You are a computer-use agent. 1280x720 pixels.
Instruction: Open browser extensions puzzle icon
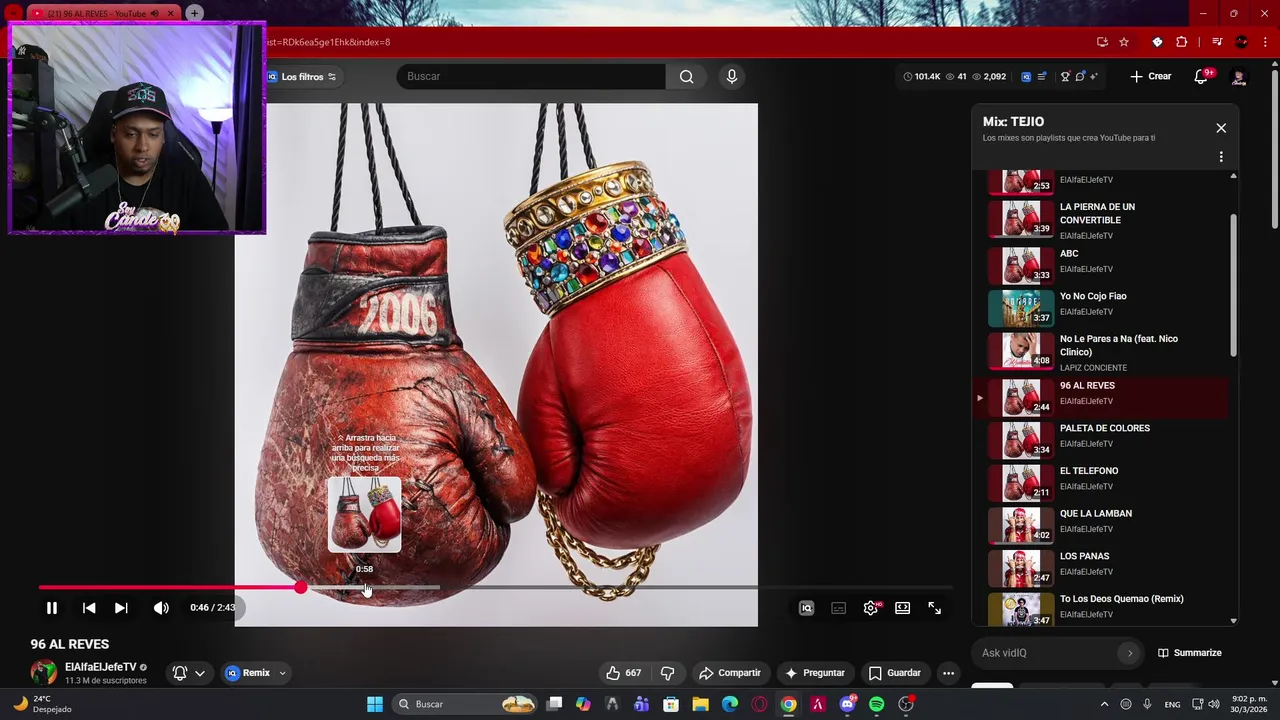point(1182,42)
